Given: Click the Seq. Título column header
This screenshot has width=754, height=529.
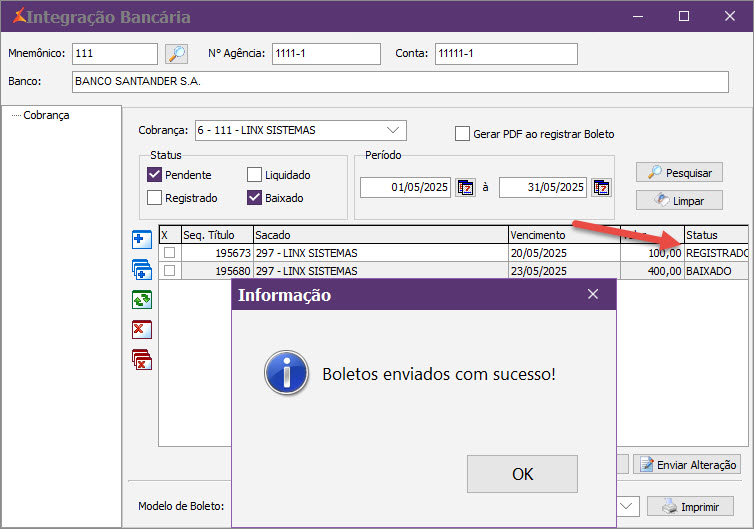Looking at the screenshot, I should coord(217,235).
